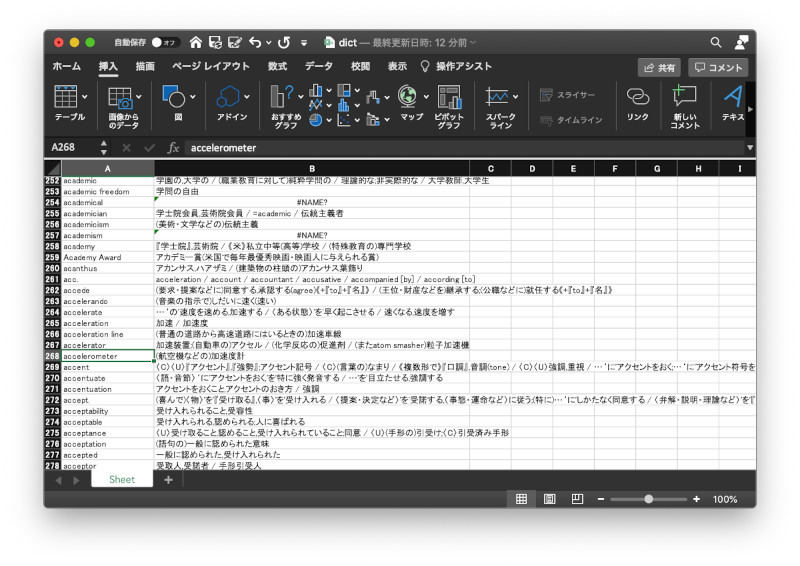Click the 100% zoom level

point(725,500)
